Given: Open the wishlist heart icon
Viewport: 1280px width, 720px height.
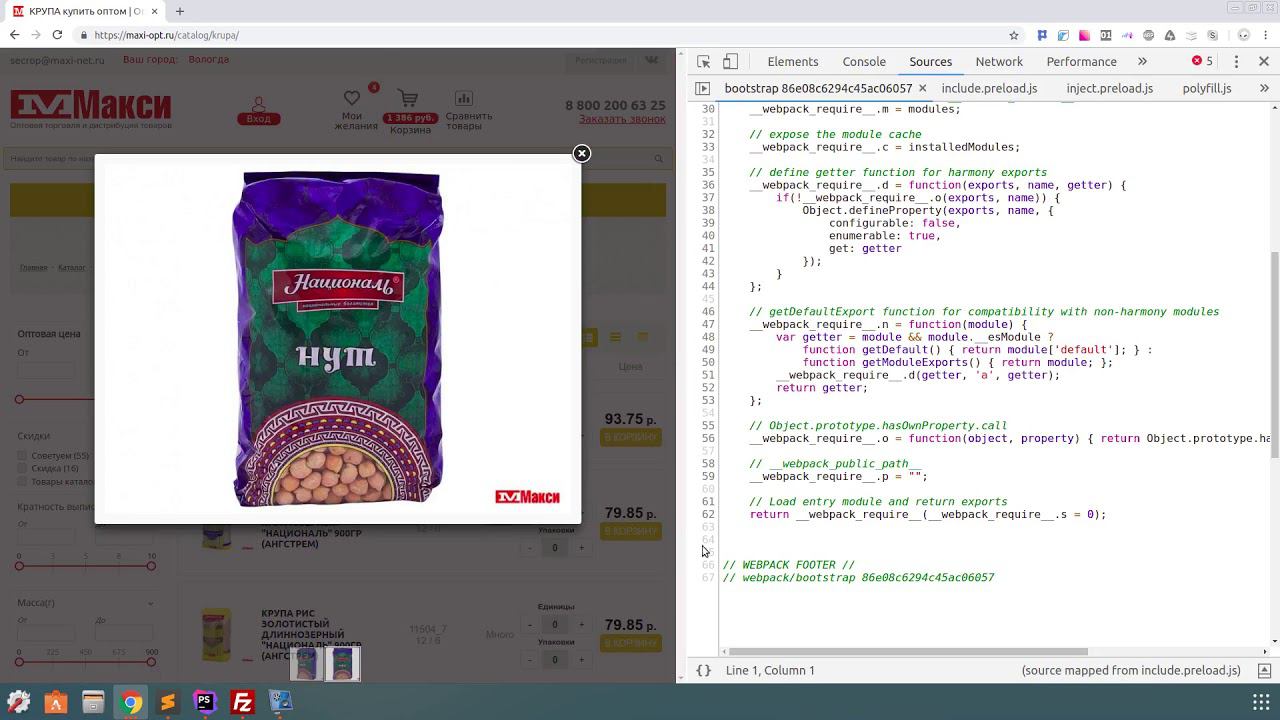Looking at the screenshot, I should [x=352, y=98].
